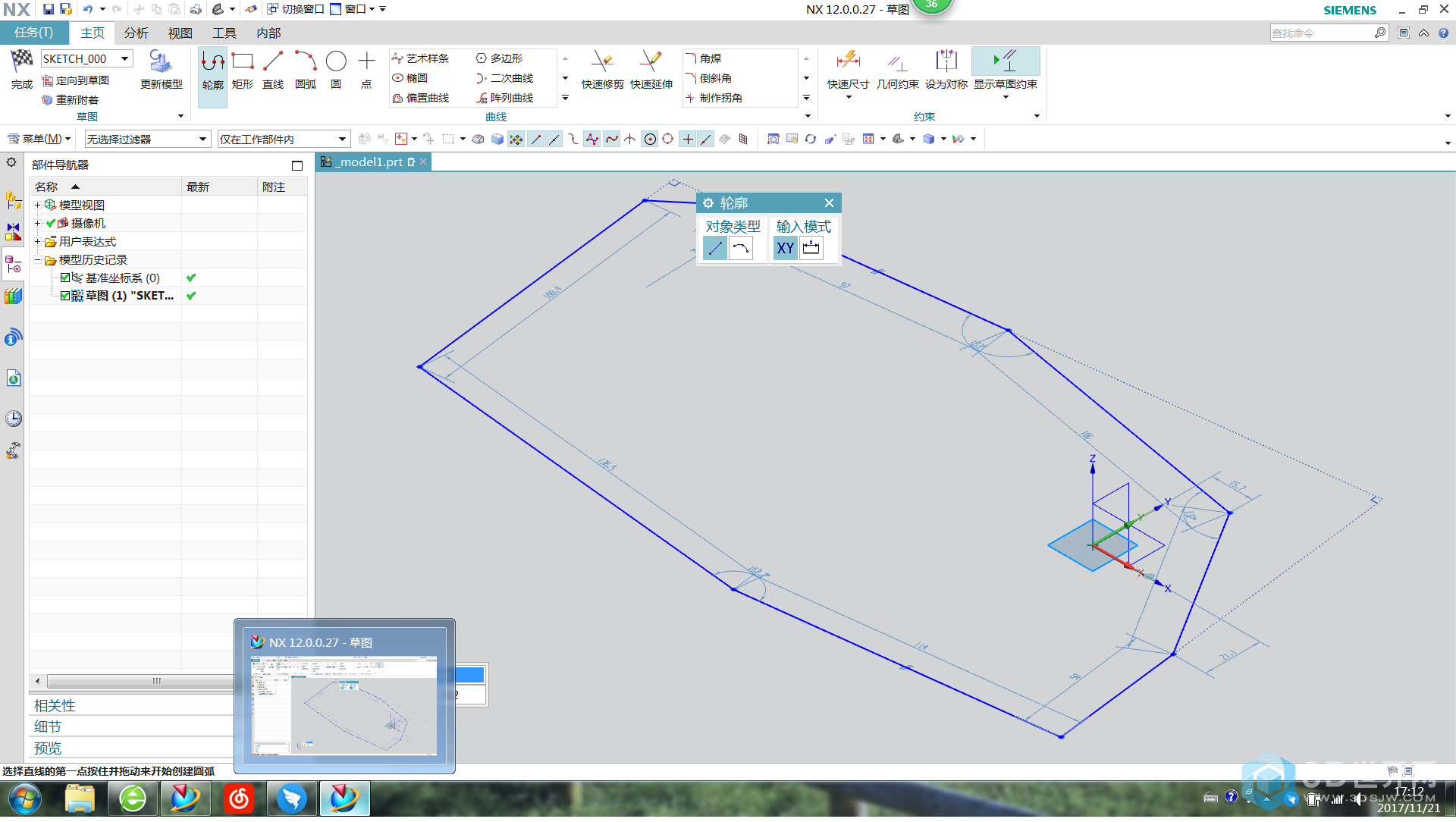
Task: Click the NX window preview thumbnail
Action: point(345,705)
